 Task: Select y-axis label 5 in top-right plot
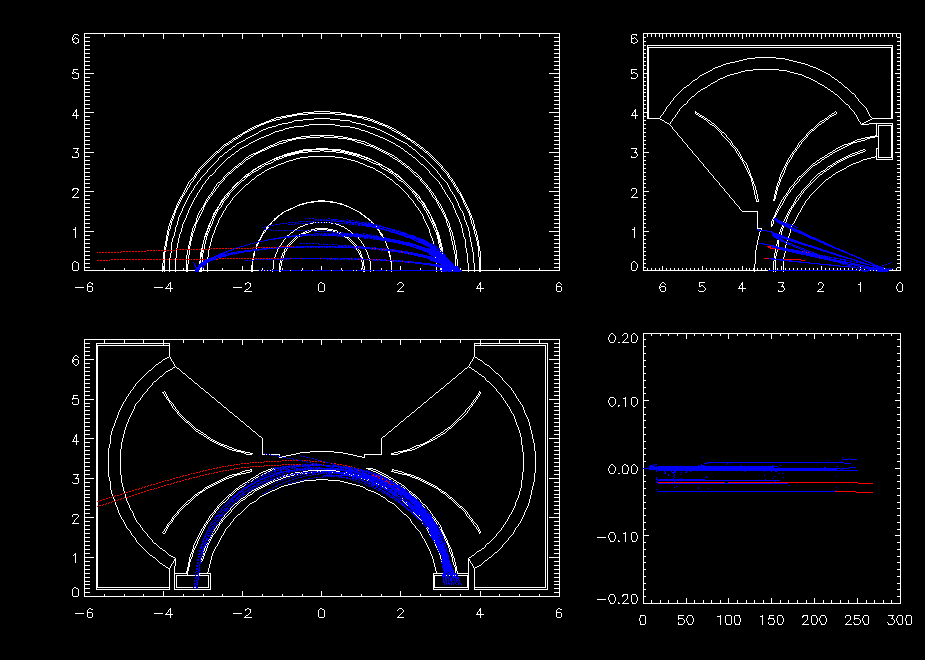pyautogui.click(x=634, y=74)
